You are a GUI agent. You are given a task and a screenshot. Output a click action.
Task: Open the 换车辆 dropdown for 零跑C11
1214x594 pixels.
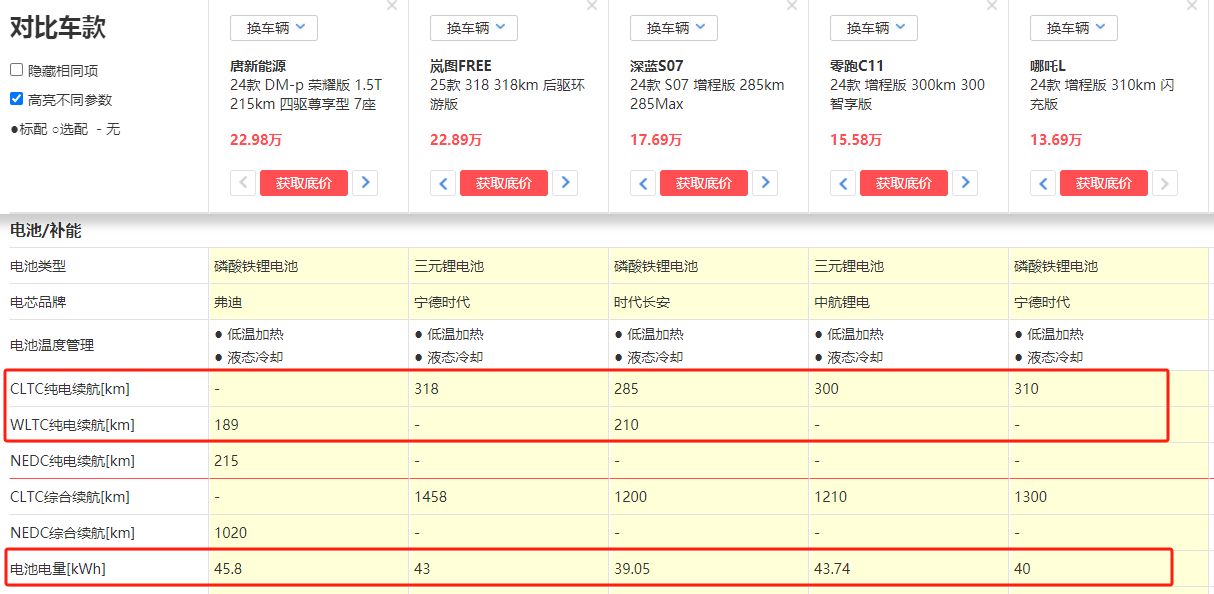pyautogui.click(x=873, y=28)
